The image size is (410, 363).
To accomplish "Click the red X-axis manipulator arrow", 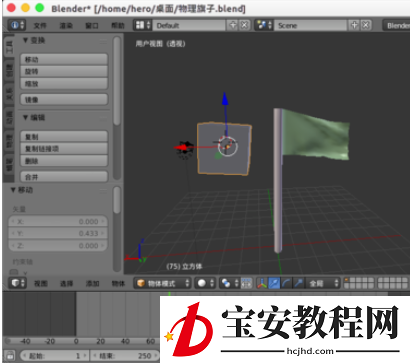I will 181,147.
